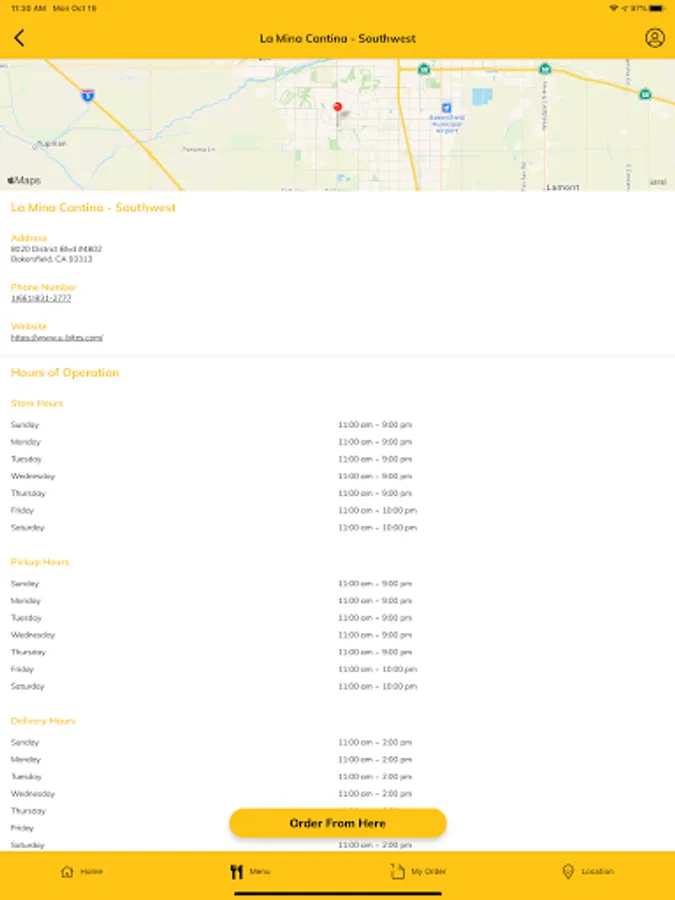Open the restaurant website link
The image size is (675, 900).
click(57, 338)
